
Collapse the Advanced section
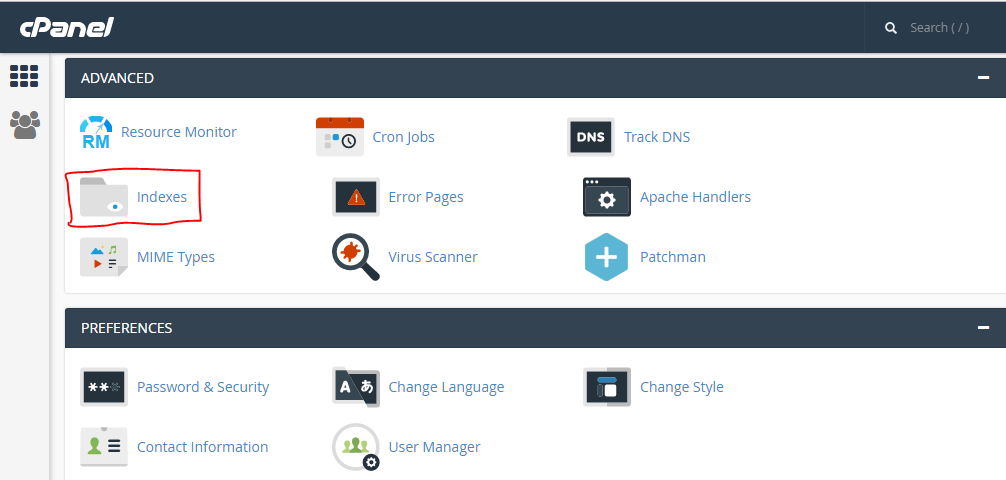pyautogui.click(x=983, y=78)
